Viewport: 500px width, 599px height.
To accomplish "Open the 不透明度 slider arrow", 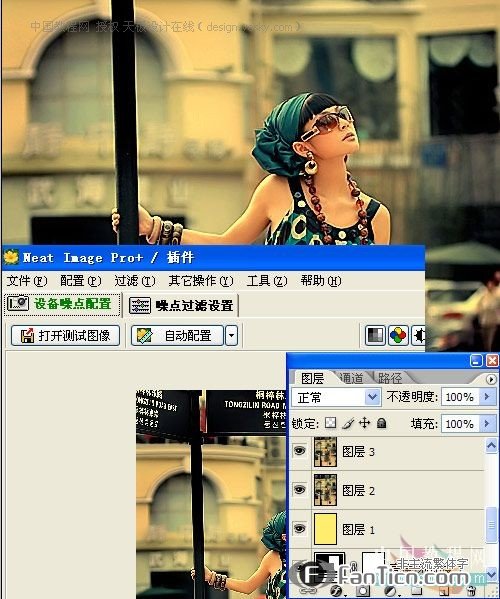I will (487, 397).
